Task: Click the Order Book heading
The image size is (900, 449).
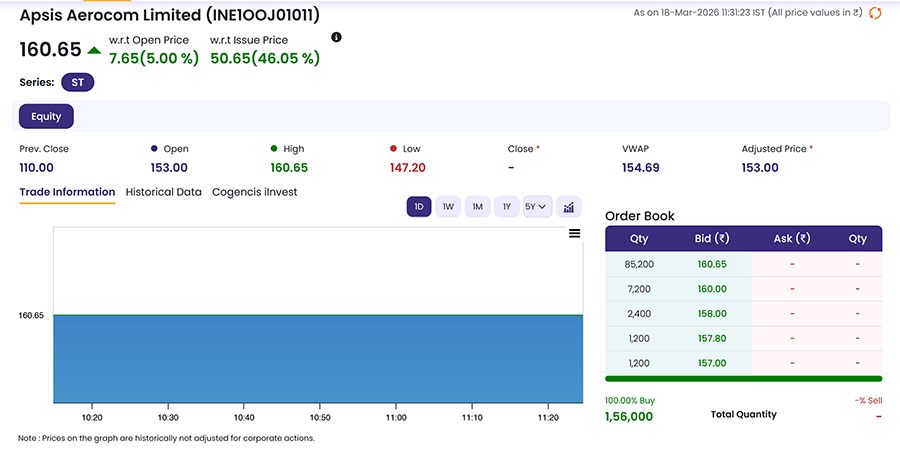Action: coord(640,216)
